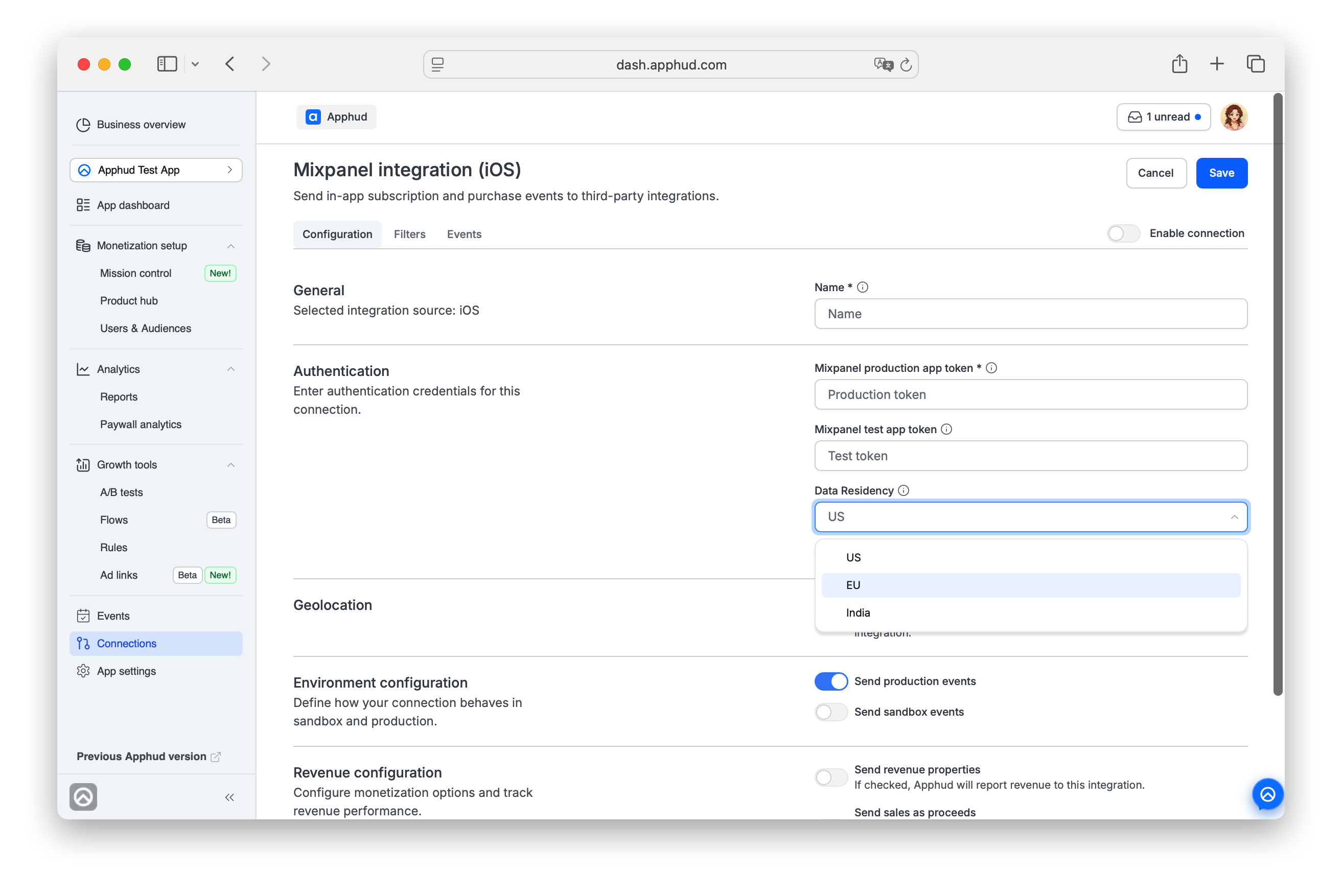1342x896 pixels.
Task: Open Safari sidebar options chevron
Action: pyautogui.click(x=195, y=64)
